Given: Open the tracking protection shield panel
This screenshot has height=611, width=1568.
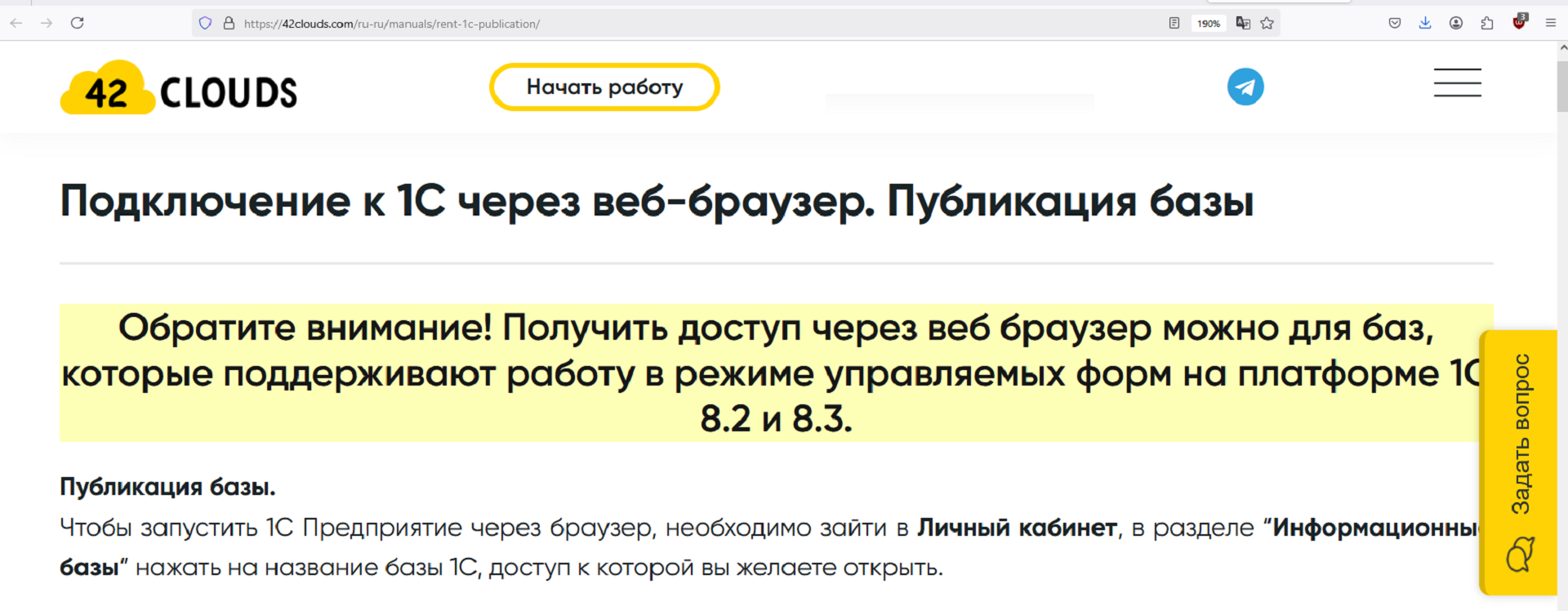Looking at the screenshot, I should [206, 24].
